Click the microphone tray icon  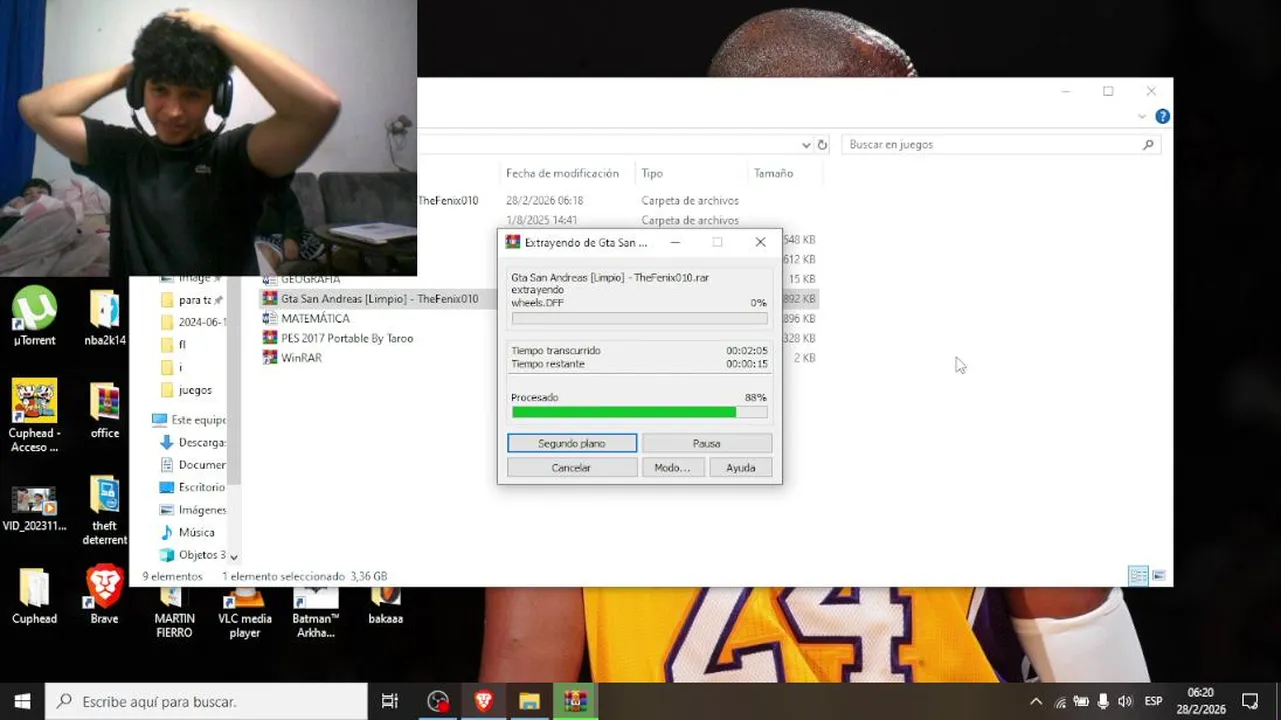click(1103, 701)
